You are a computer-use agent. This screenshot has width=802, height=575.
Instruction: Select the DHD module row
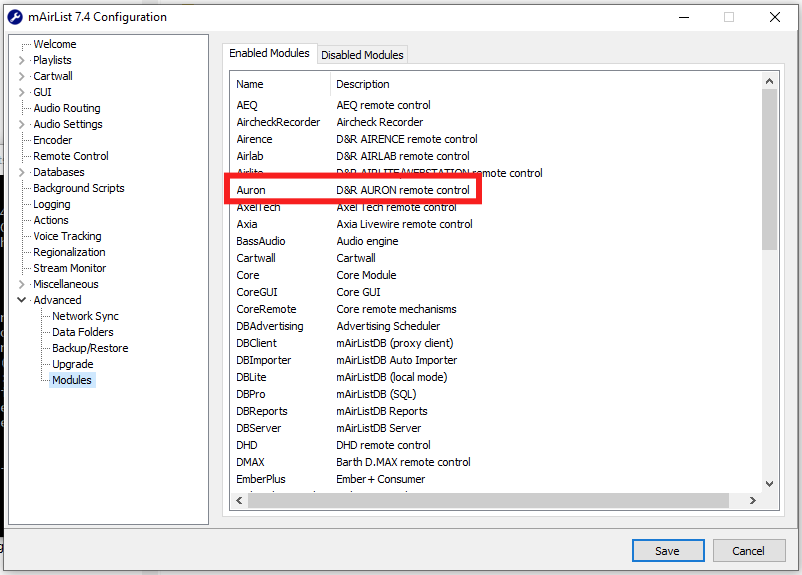496,445
